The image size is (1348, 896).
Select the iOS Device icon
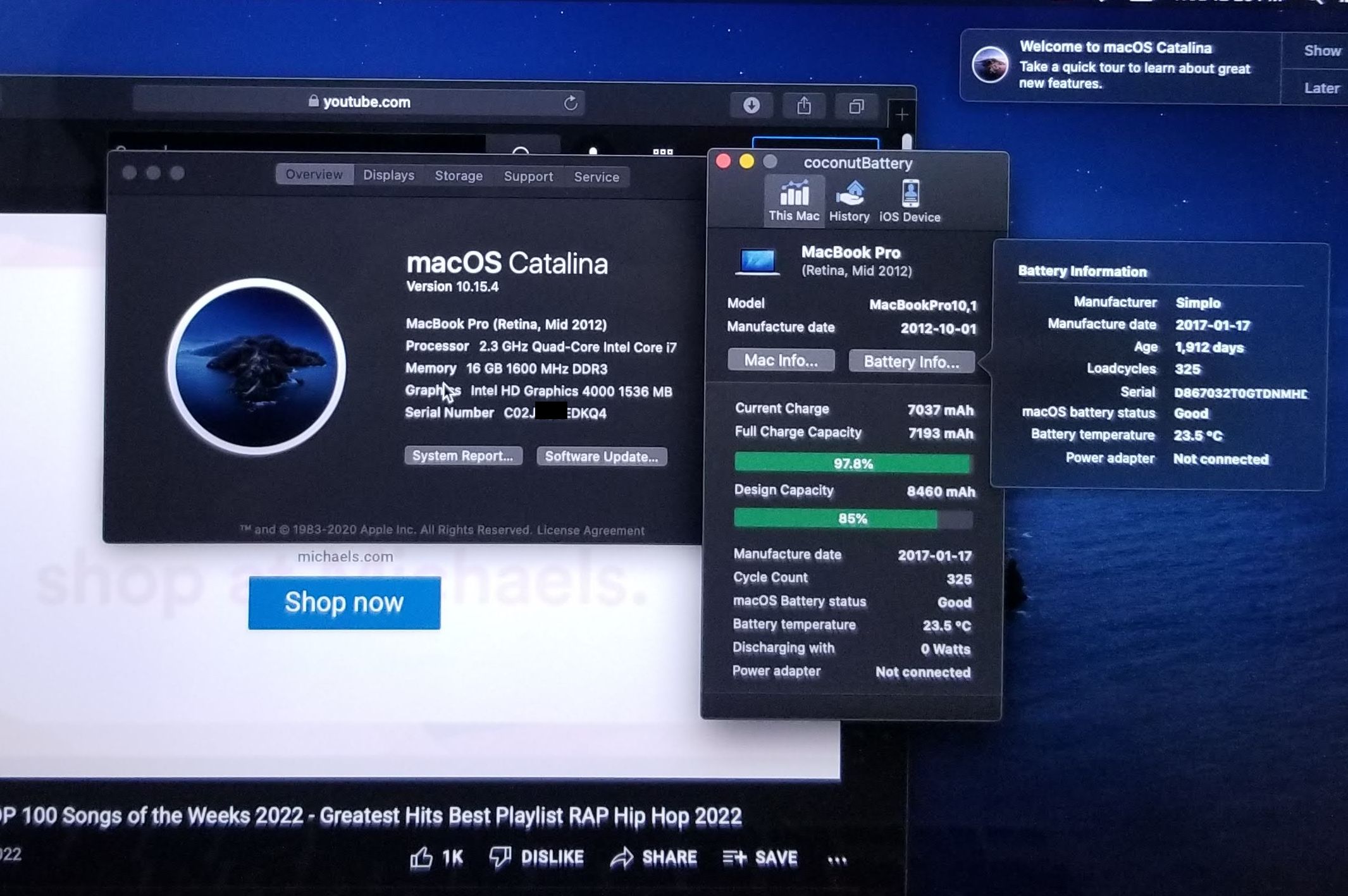click(910, 193)
